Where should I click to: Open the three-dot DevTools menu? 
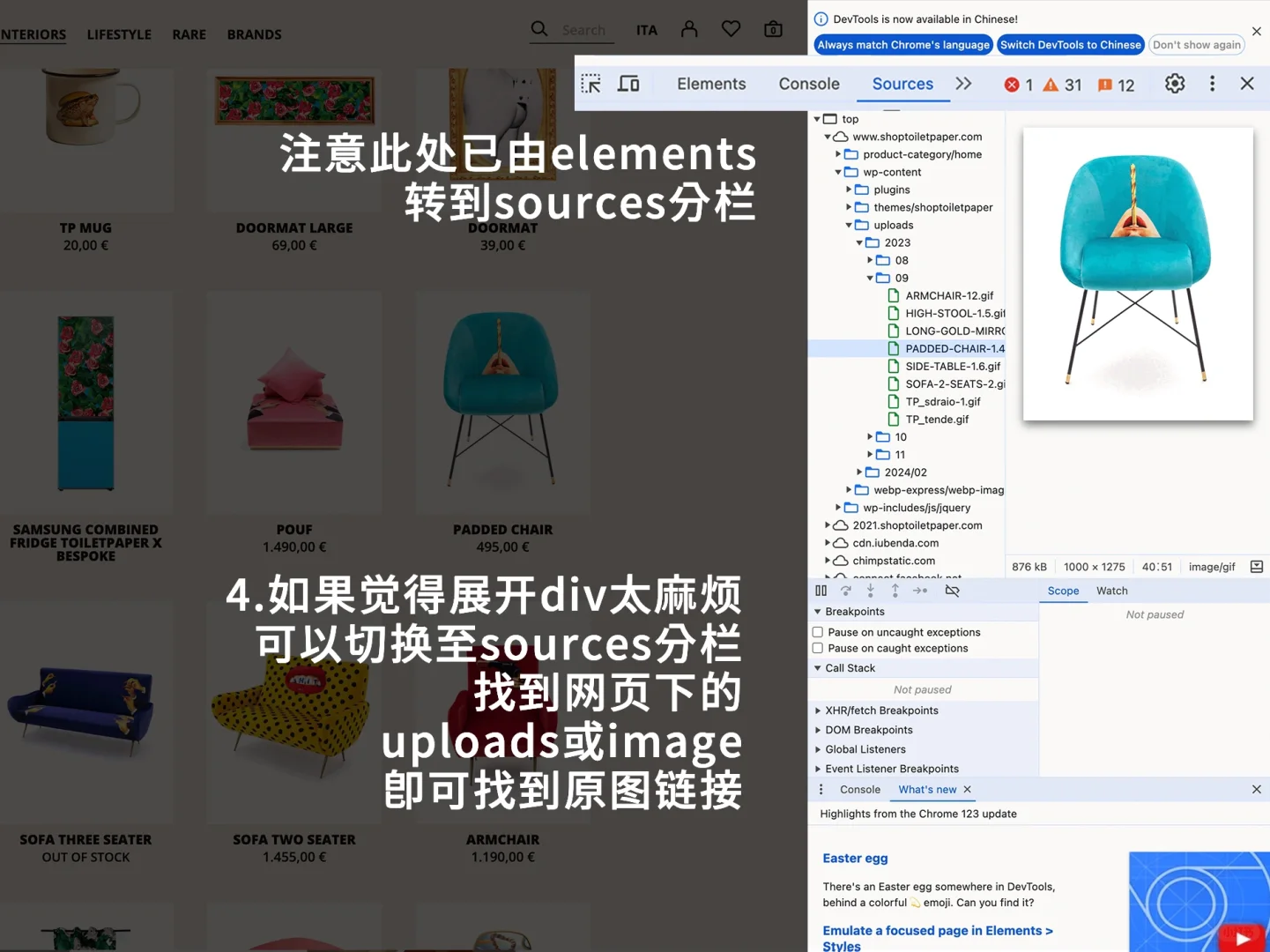[x=1212, y=83]
